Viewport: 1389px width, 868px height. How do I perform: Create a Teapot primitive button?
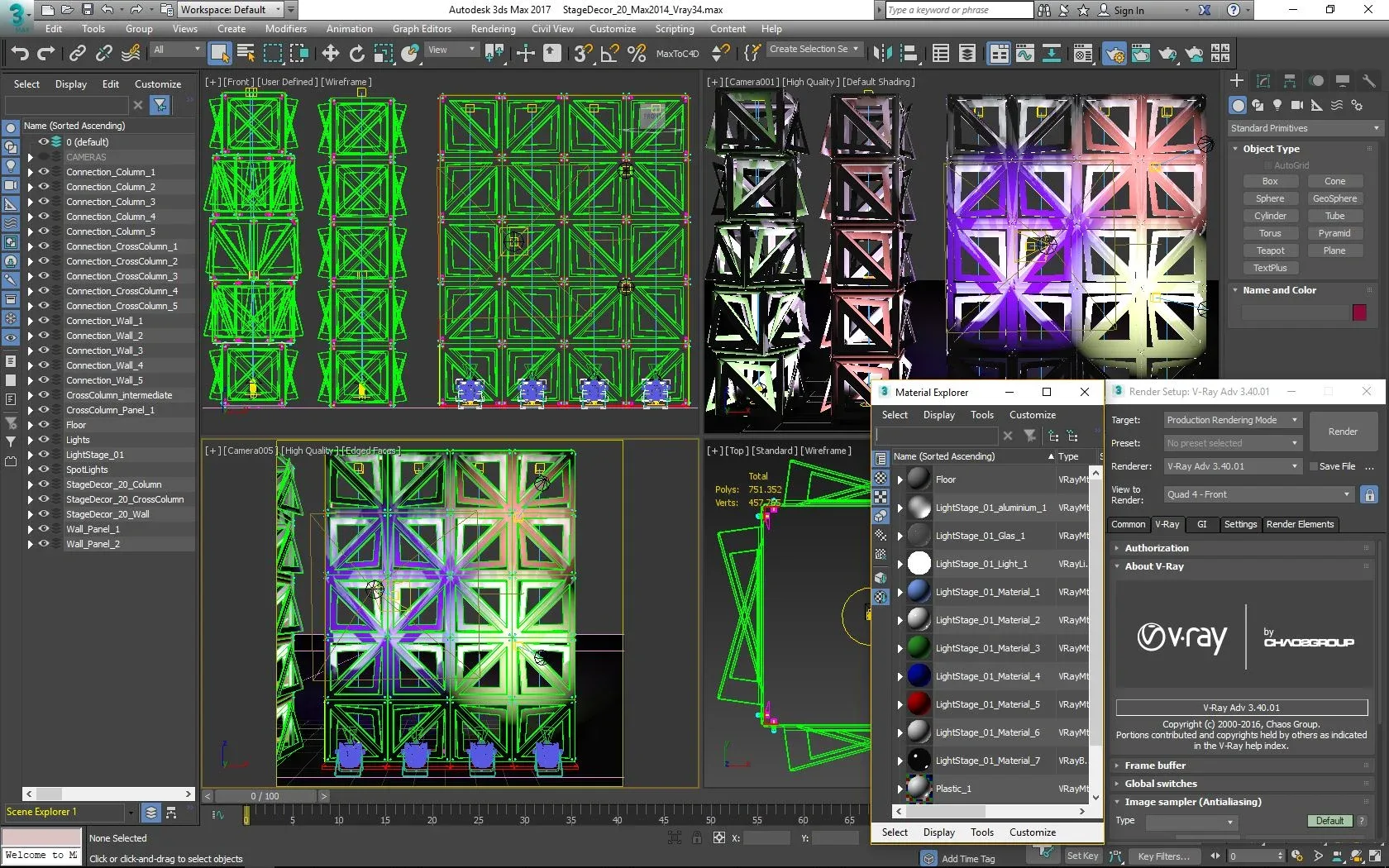click(1270, 250)
